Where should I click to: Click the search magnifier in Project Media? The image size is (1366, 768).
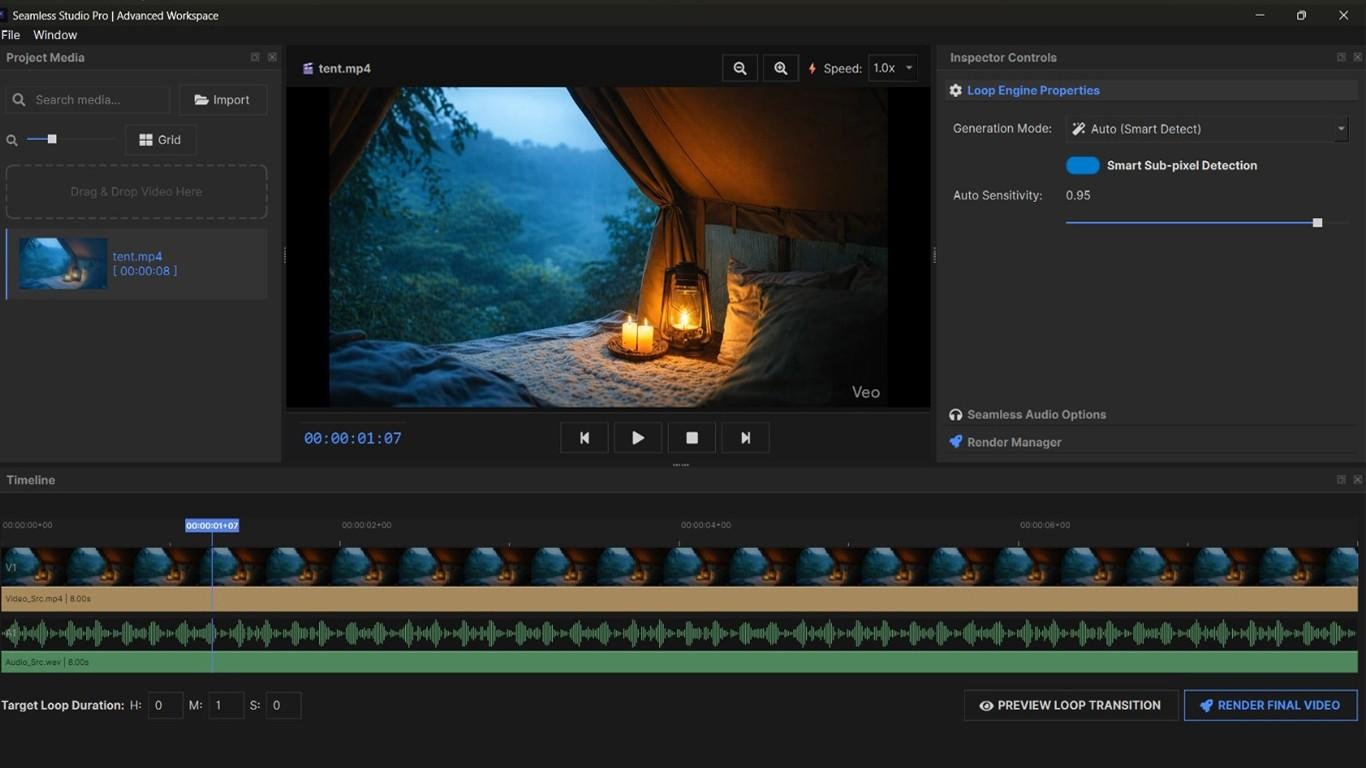[17, 100]
